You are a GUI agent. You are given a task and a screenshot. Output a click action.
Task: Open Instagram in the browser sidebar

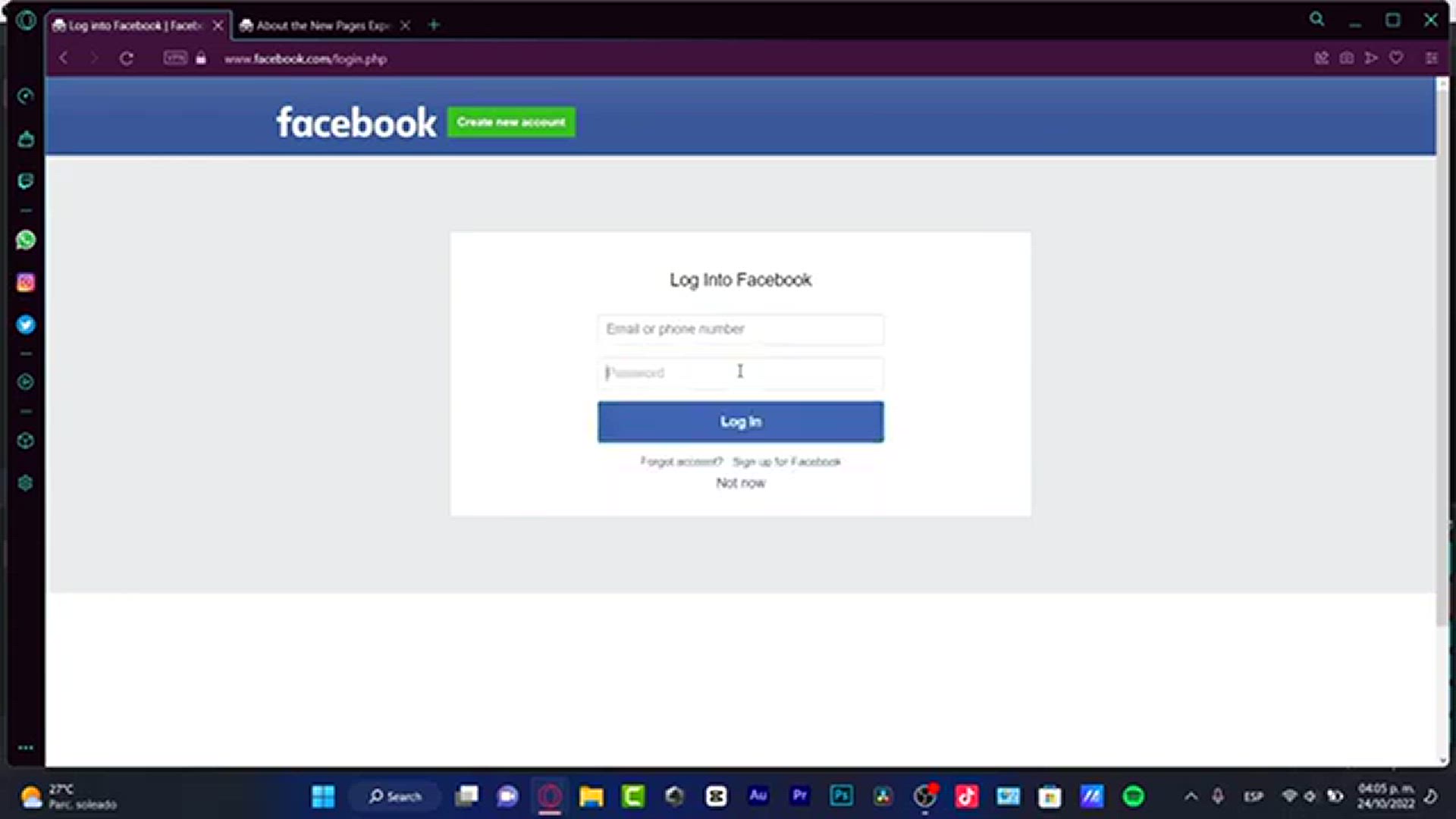(26, 283)
